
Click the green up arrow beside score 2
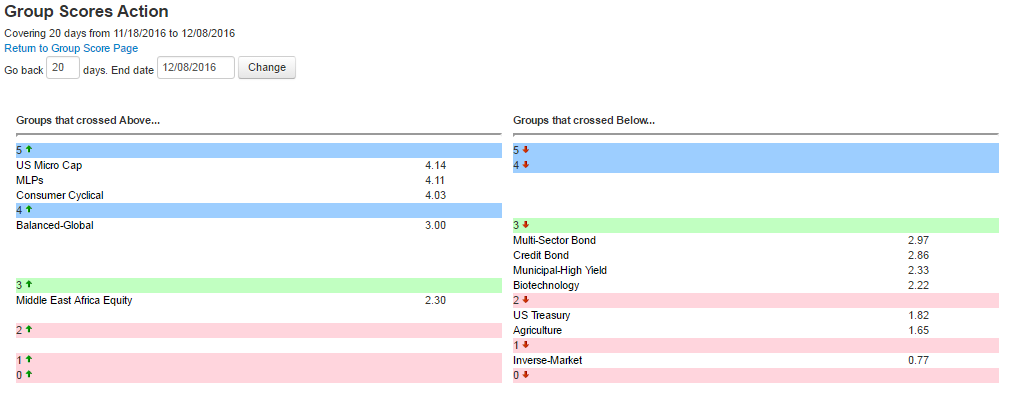[29, 329]
